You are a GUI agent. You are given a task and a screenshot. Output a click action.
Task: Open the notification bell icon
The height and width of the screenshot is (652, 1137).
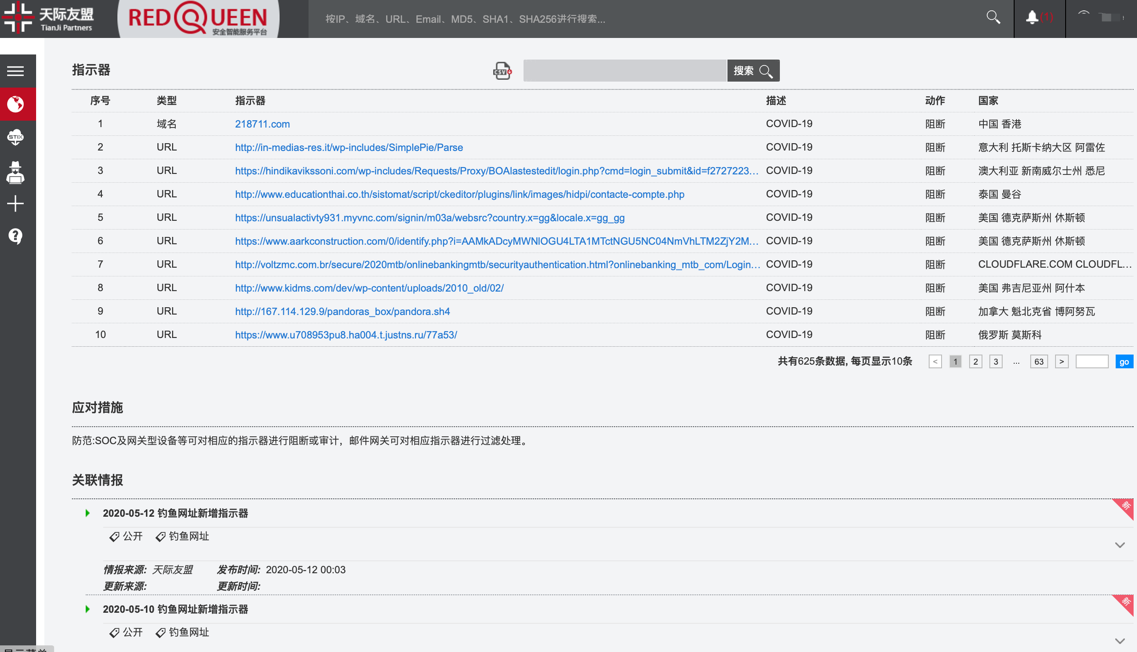point(1032,17)
